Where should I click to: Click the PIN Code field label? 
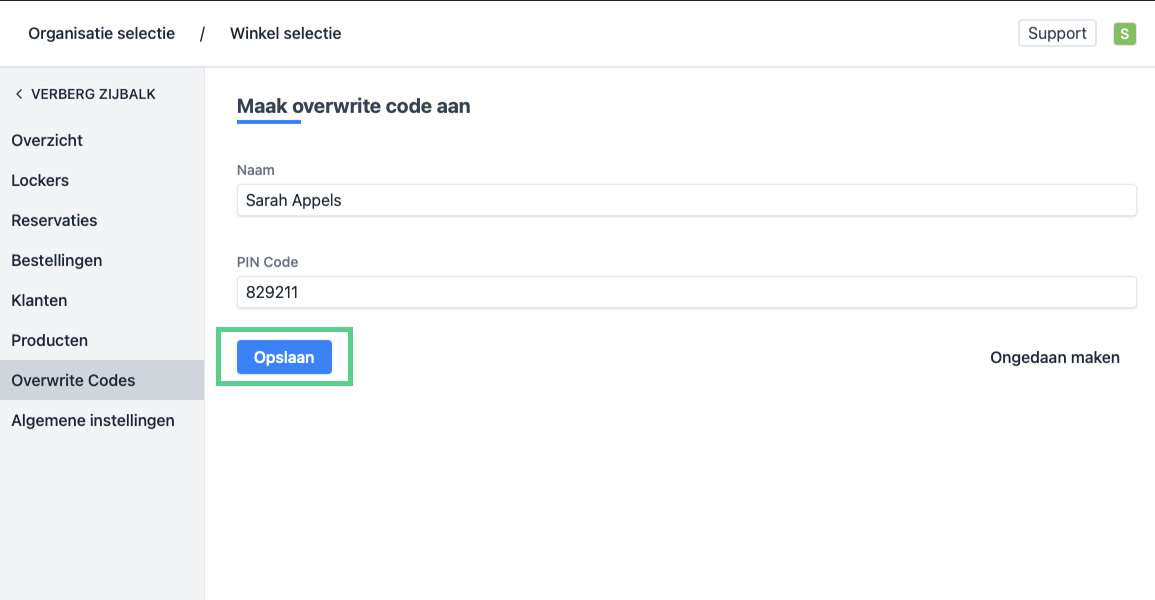click(268, 262)
